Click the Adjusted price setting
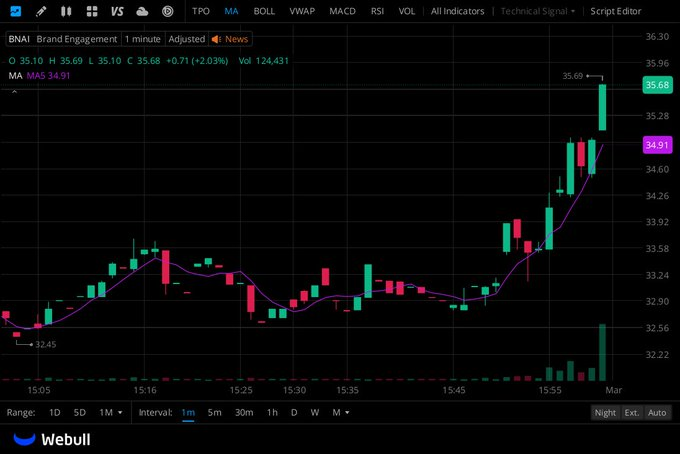 [186, 39]
